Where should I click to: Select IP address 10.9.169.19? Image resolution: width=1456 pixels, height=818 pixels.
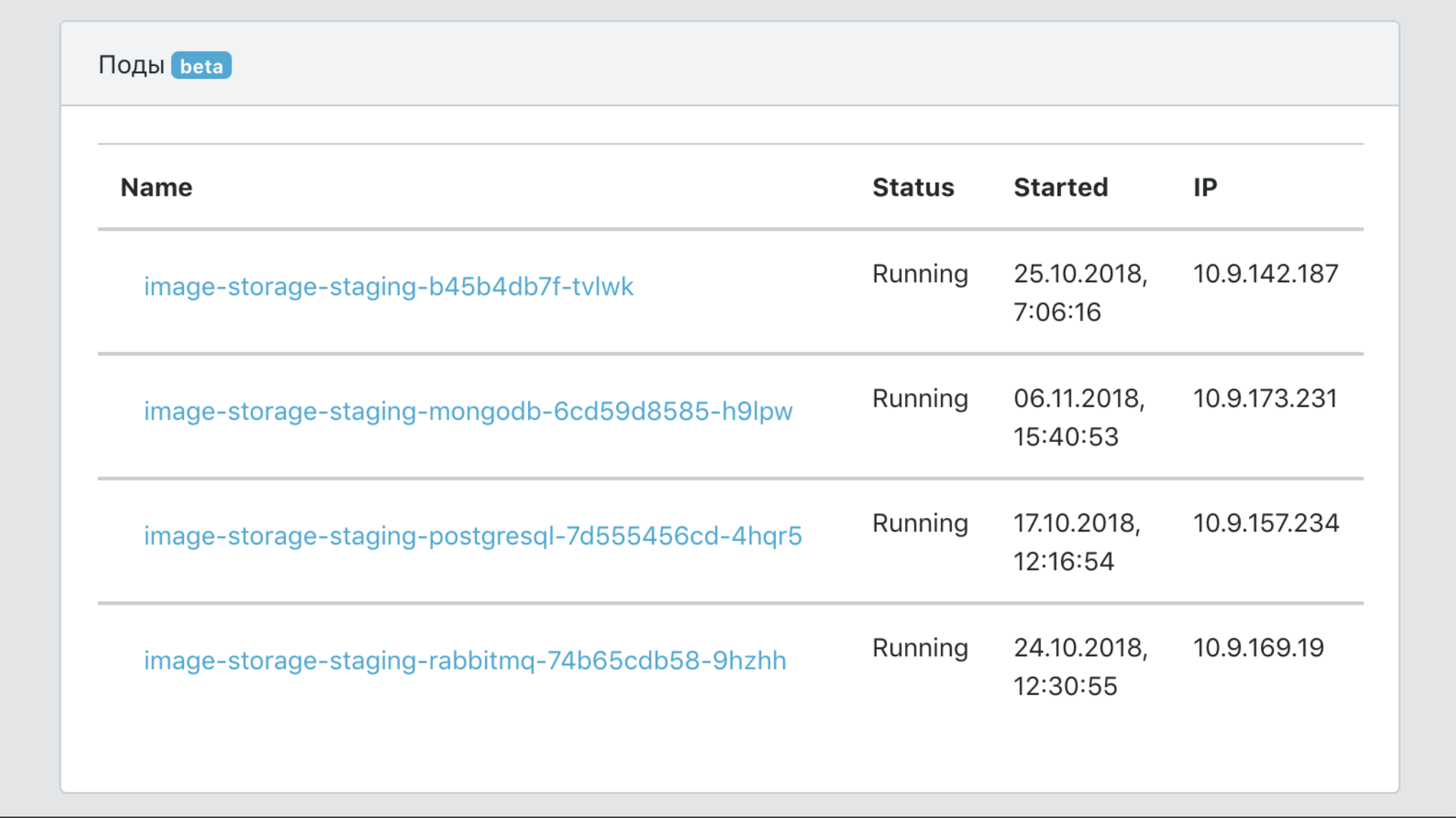click(1258, 648)
